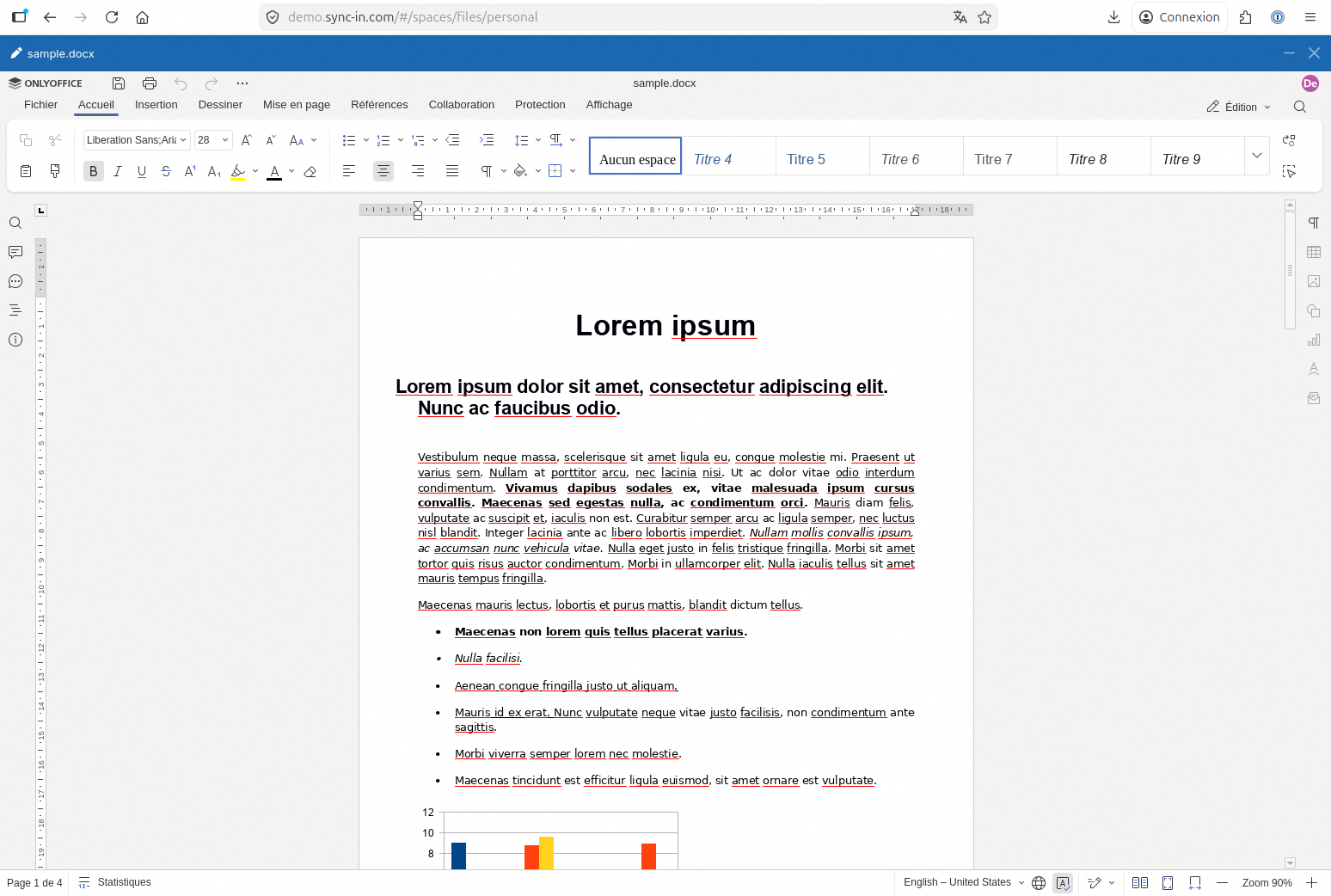
Task: Open the search icon in left sidebar
Action: [x=15, y=223]
